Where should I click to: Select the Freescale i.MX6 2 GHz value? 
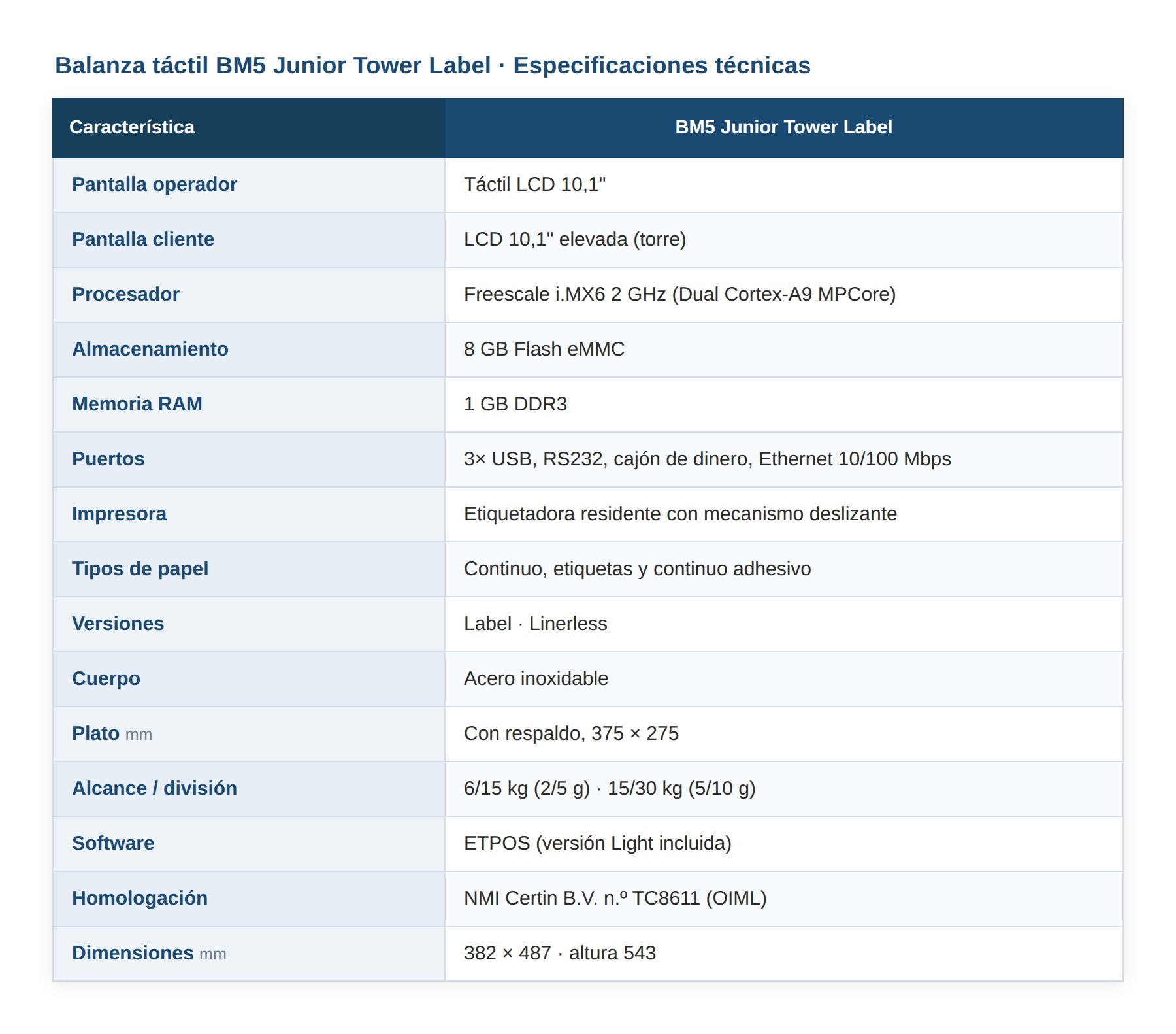(x=679, y=294)
